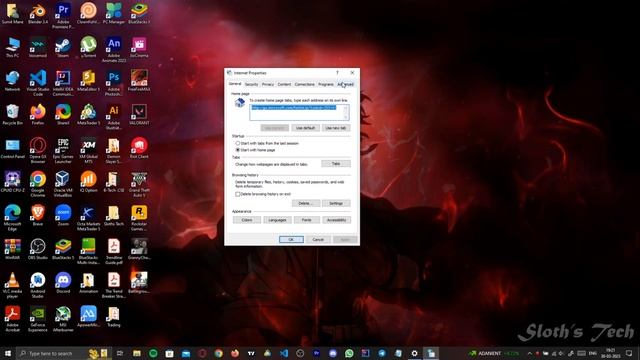This screenshot has width=640, height=360.
Task: Select the Google Chrome desktop icon
Action: [38, 184]
